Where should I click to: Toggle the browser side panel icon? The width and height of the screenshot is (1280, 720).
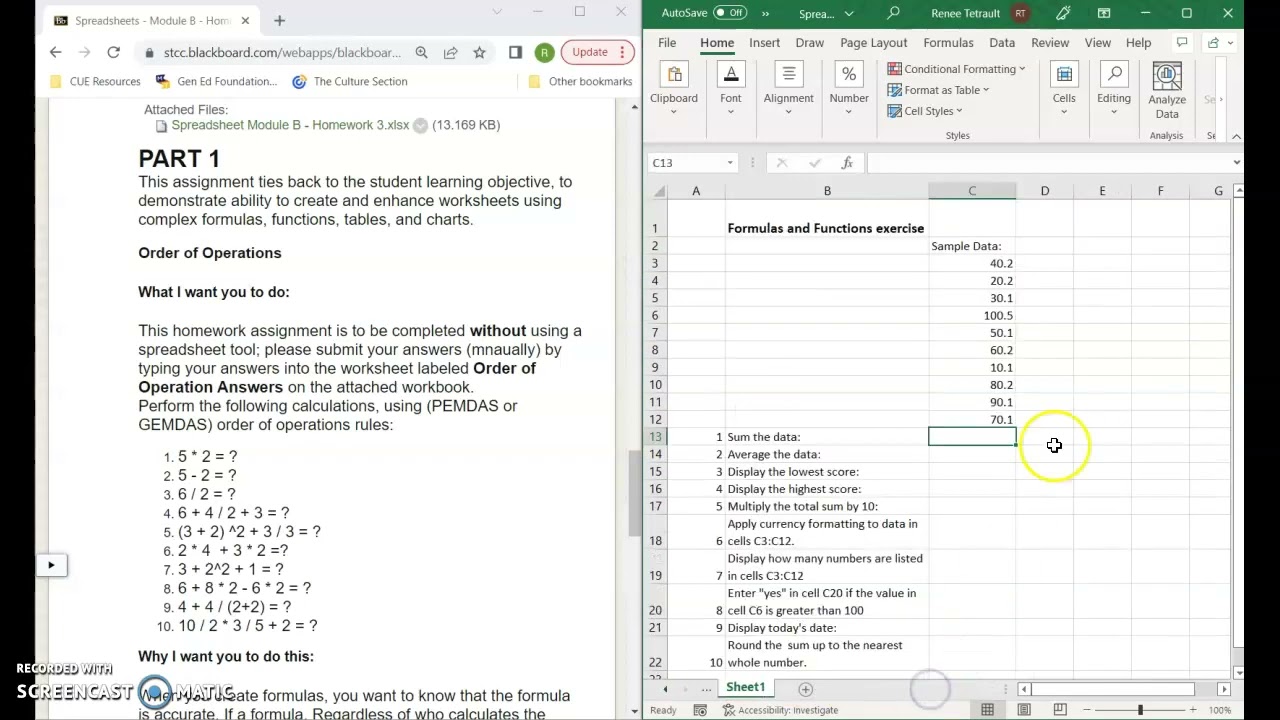point(516,52)
